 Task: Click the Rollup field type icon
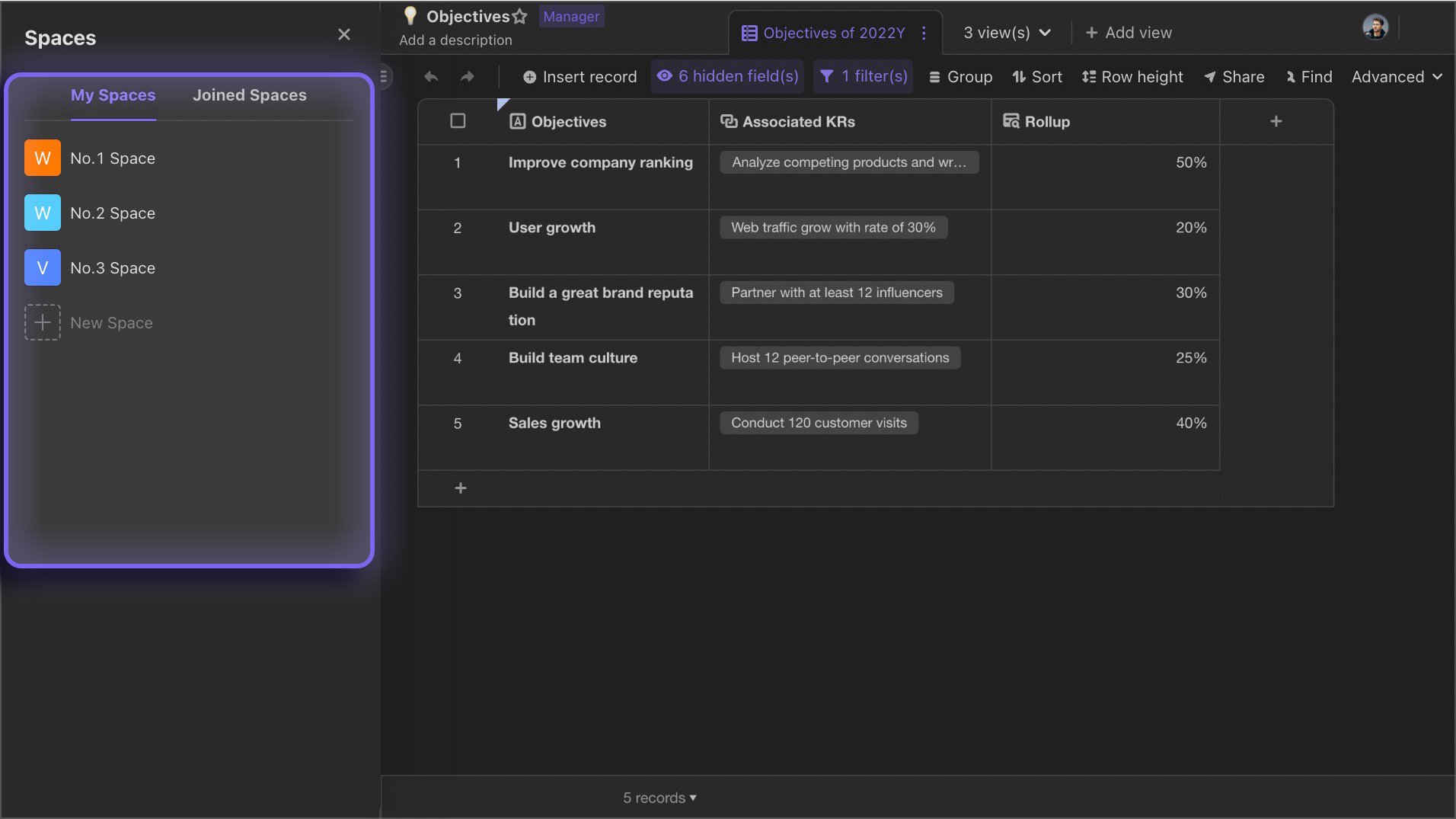[1011, 121]
